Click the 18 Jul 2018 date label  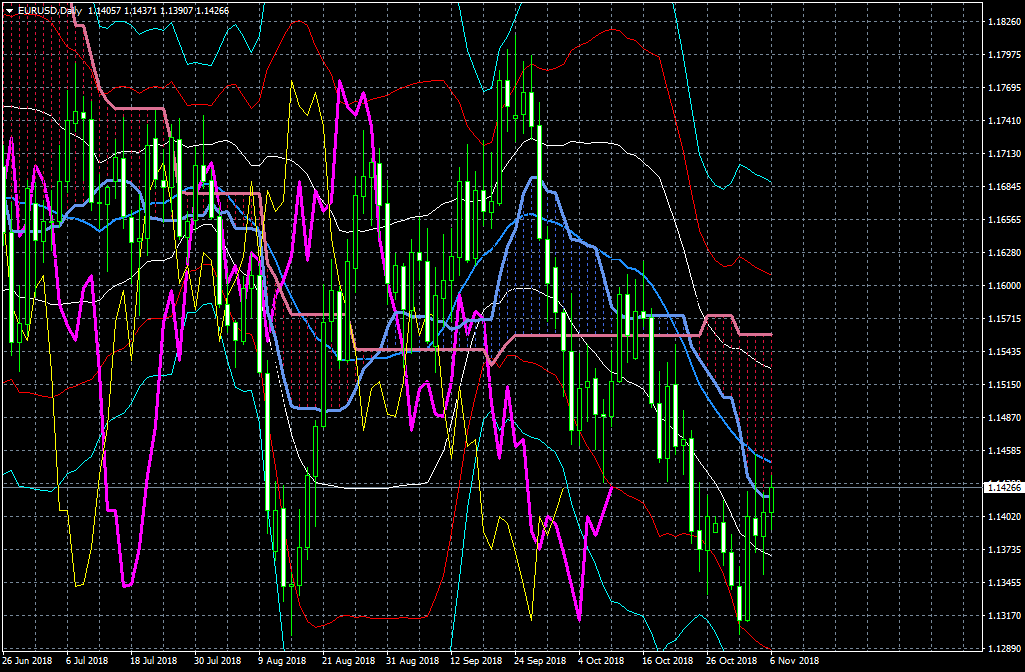tap(153, 661)
